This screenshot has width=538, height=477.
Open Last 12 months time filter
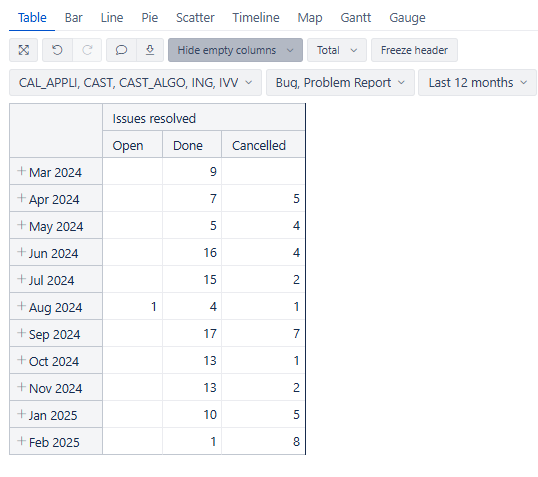coord(477,83)
